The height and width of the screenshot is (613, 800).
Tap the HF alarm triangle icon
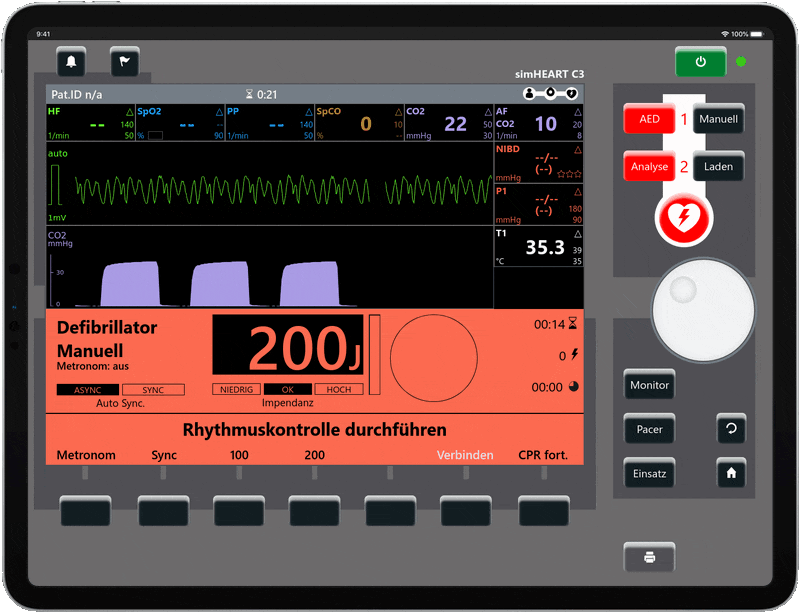point(130,111)
